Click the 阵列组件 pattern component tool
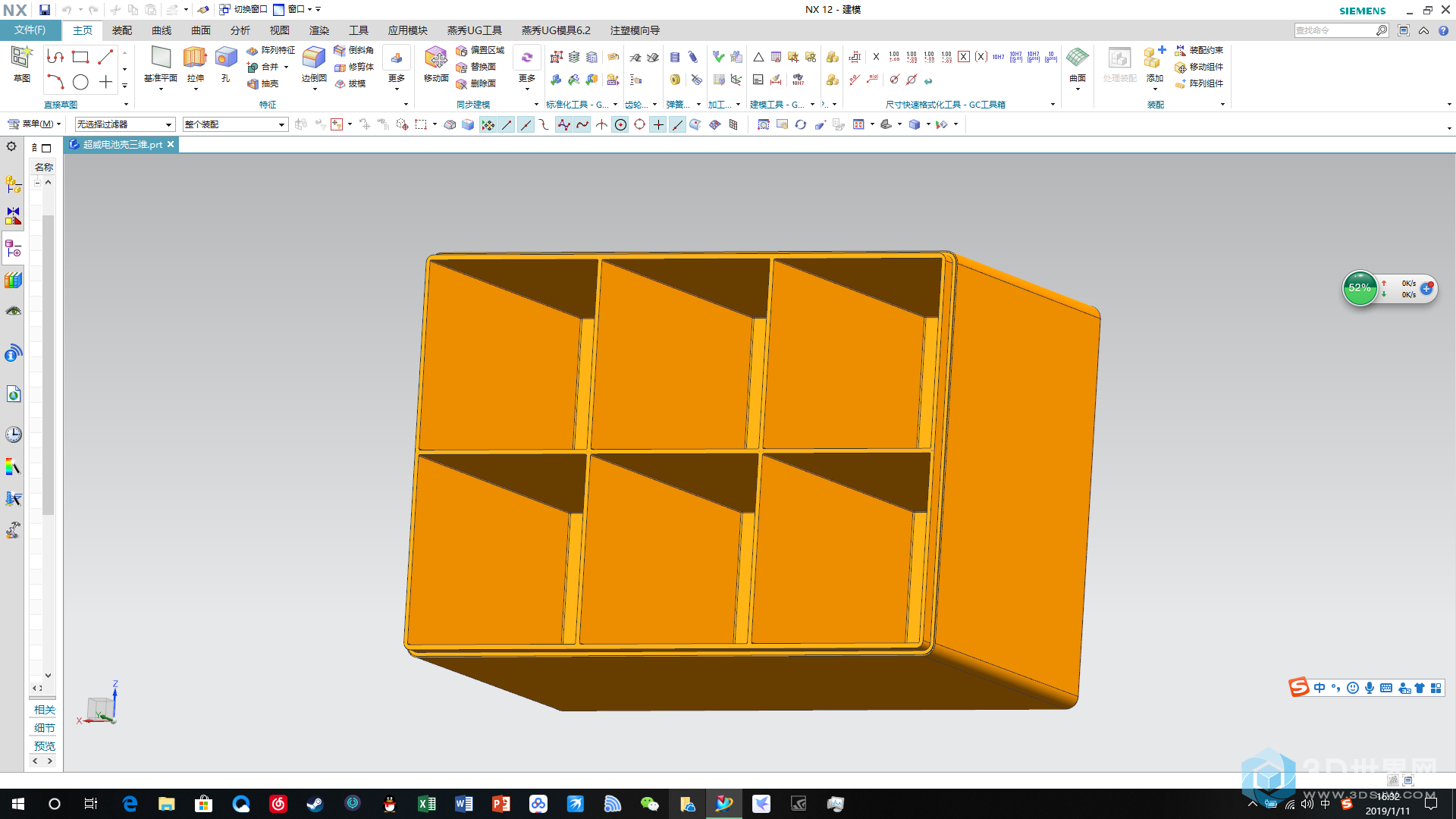This screenshot has width=1456, height=819. pos(1199,83)
